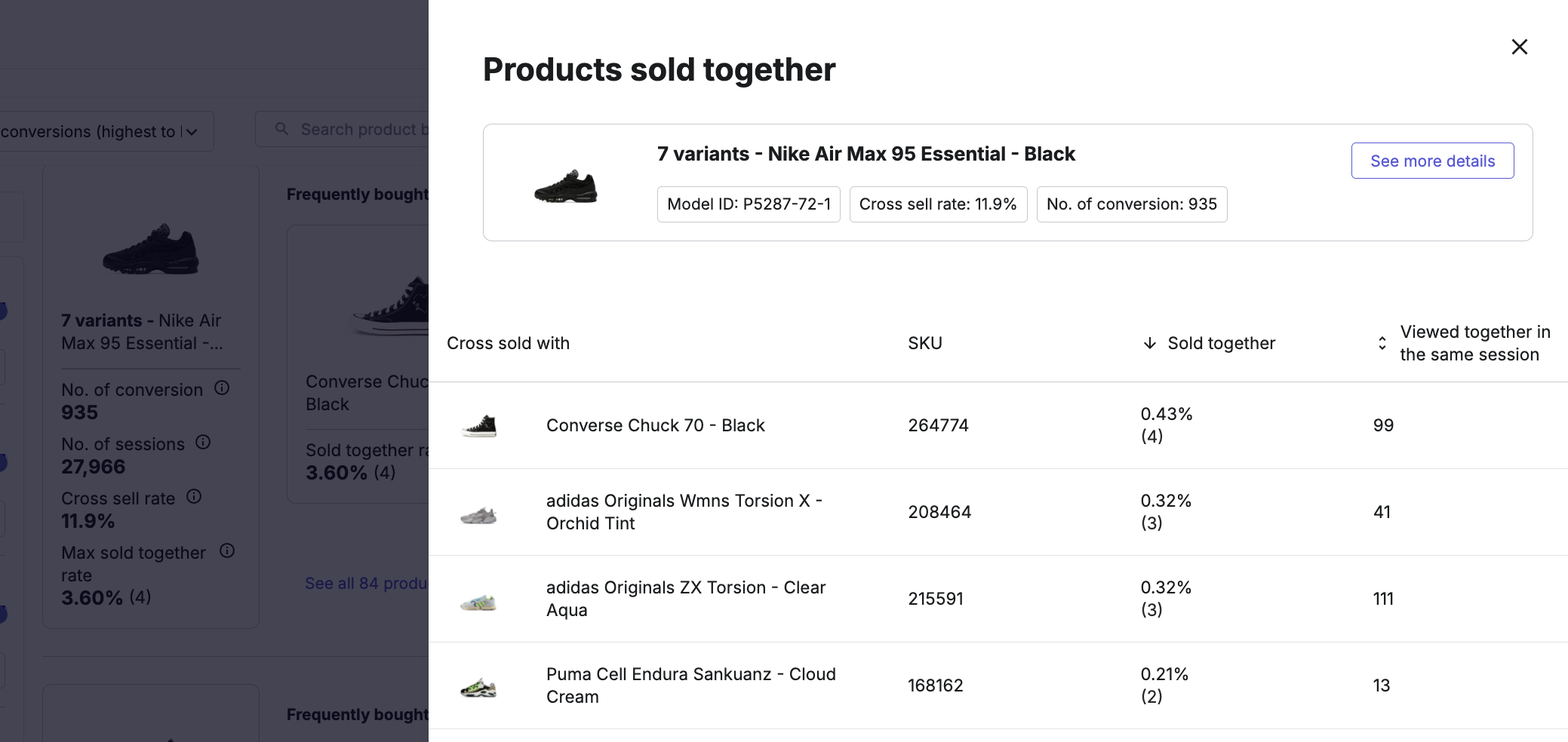Select adidas Wmns Torsion X Orchid Tint thumbnail
Viewport: 1568px width, 742px height.
(479, 515)
